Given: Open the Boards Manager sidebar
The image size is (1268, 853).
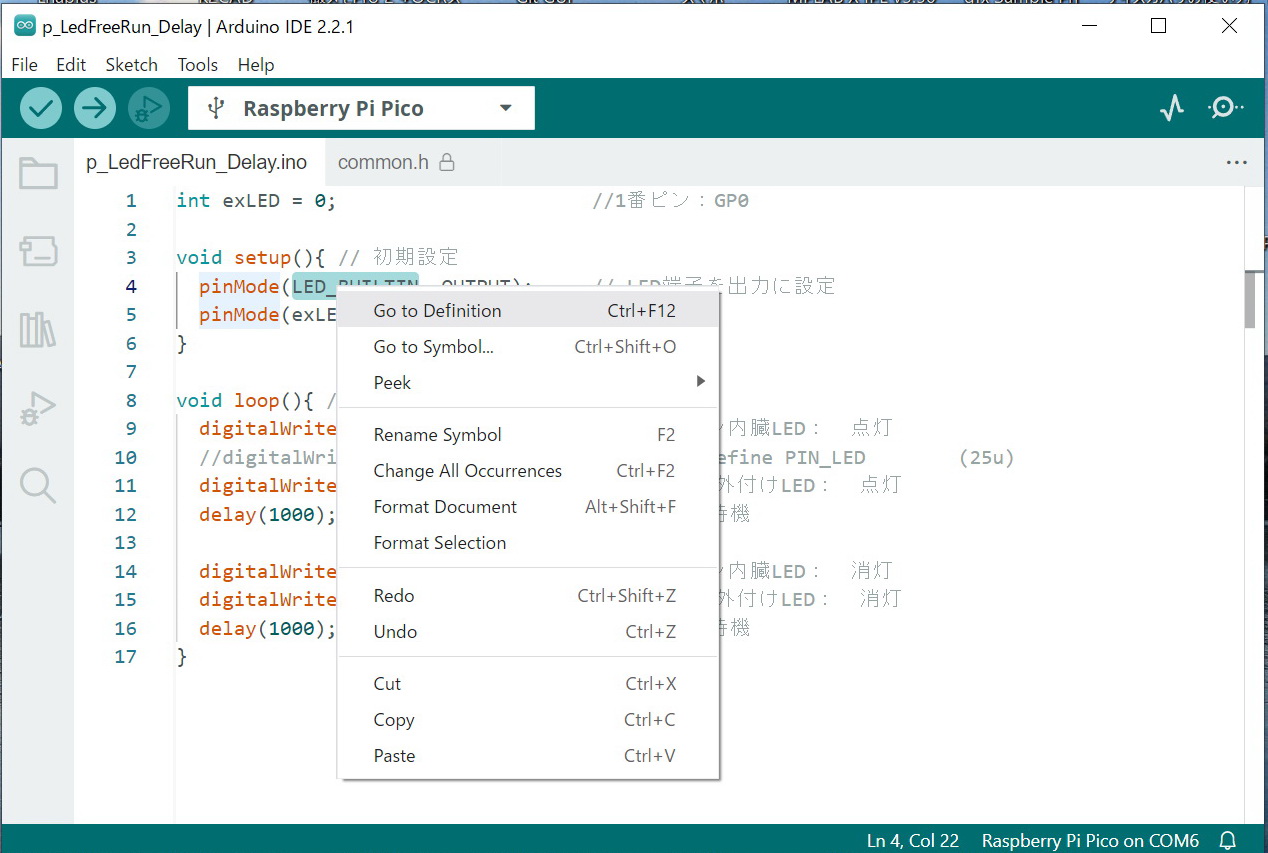Looking at the screenshot, I should 38,252.
